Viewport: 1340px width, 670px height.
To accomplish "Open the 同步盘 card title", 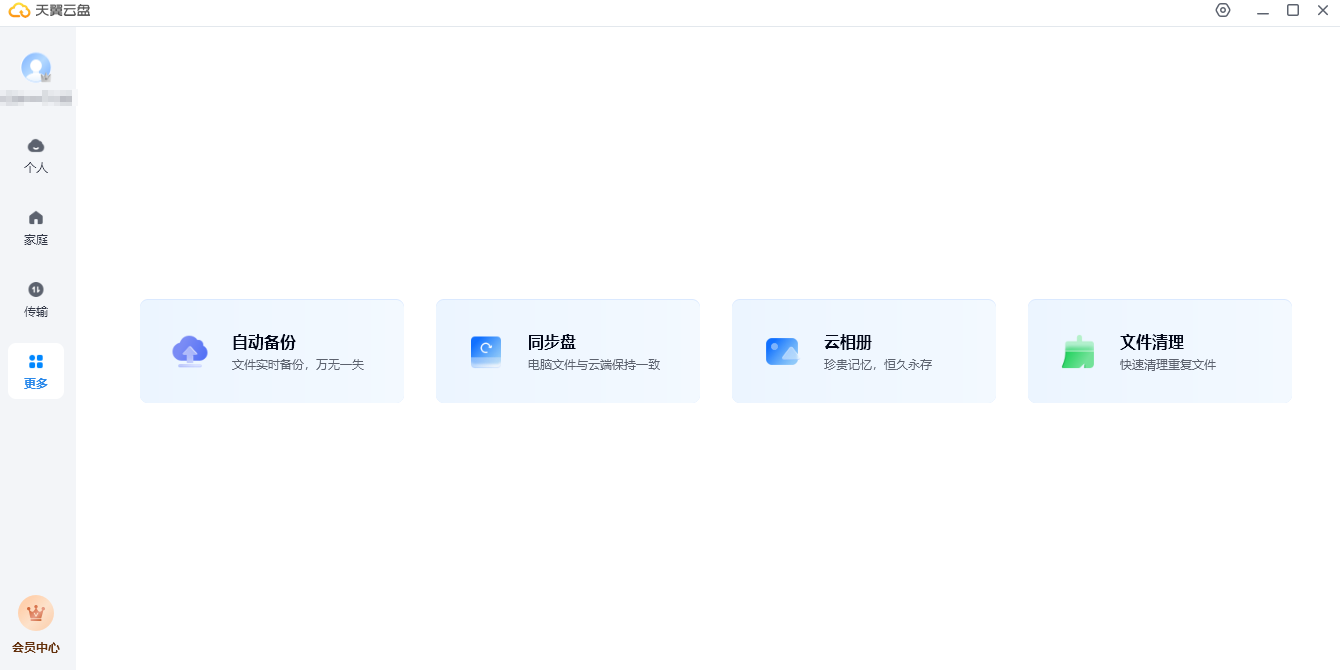I will coord(552,342).
